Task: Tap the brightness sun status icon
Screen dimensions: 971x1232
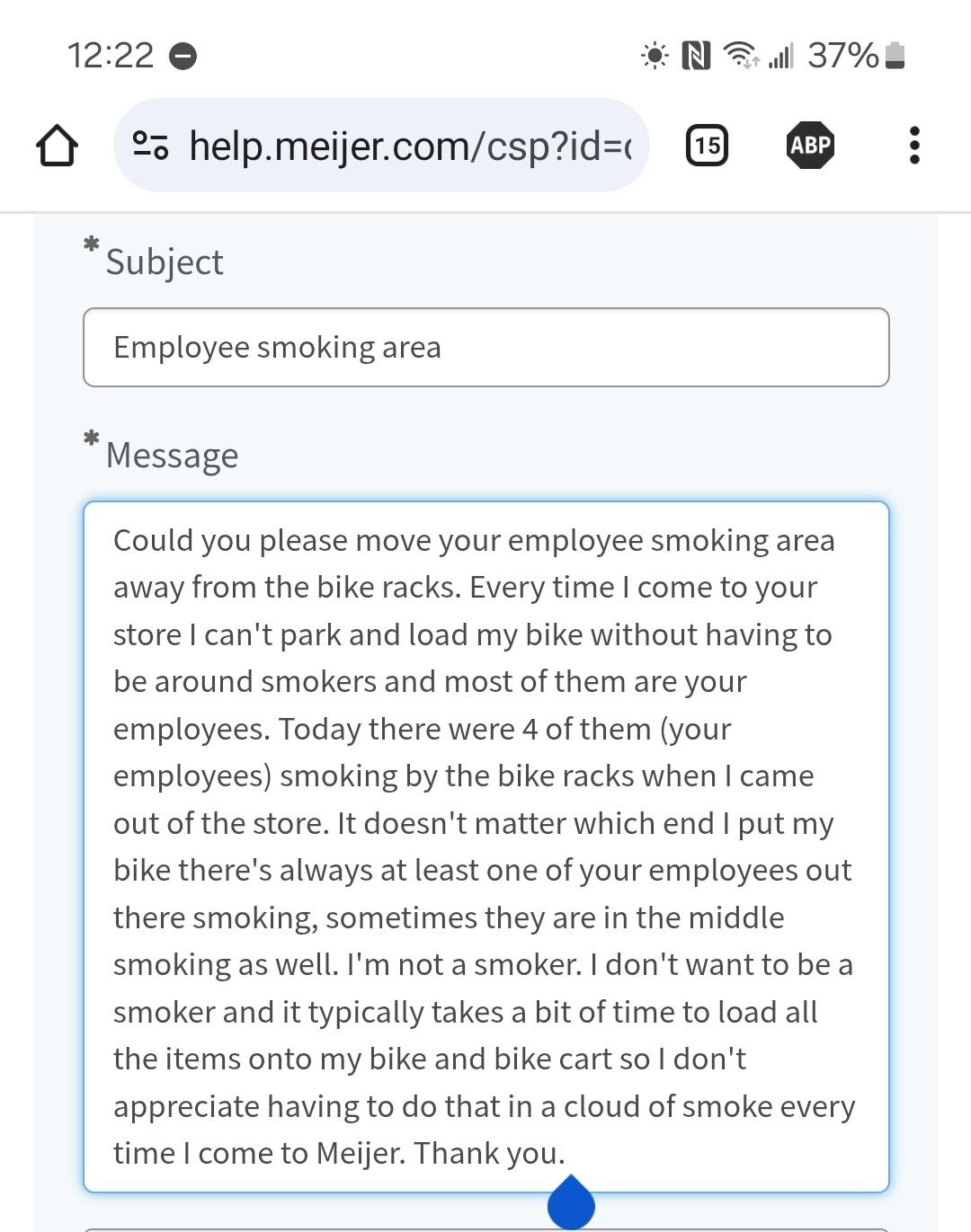Action: 655,57
